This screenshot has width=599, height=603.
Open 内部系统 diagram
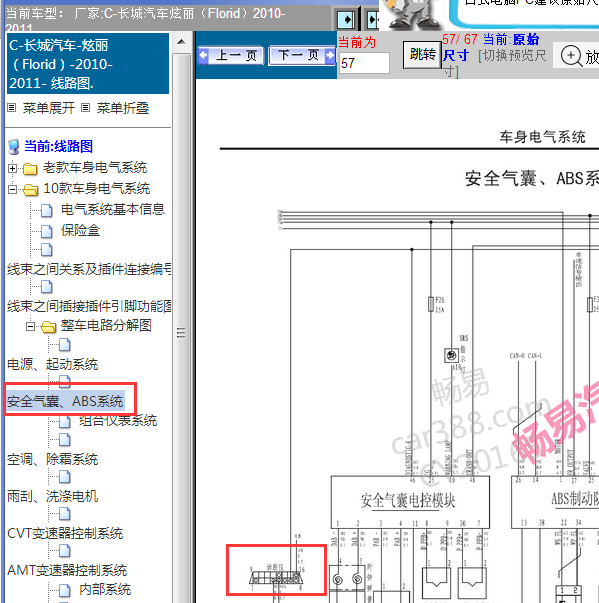(105, 589)
